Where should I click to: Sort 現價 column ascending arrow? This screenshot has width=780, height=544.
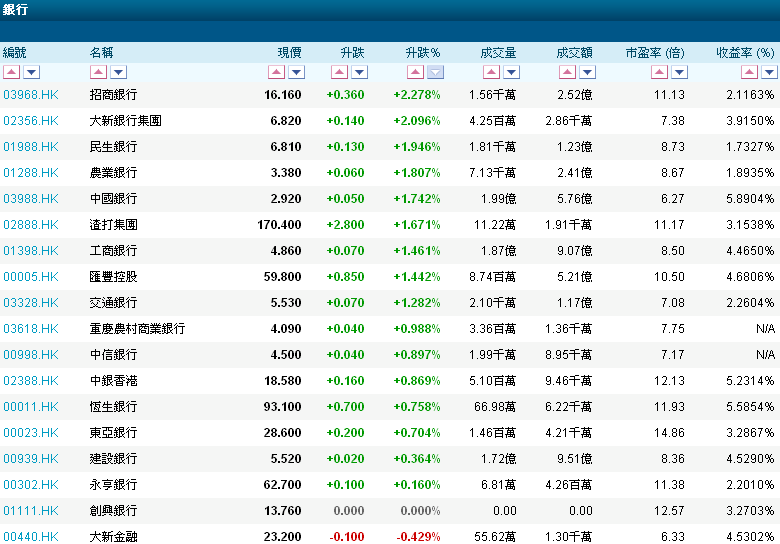click(x=277, y=73)
